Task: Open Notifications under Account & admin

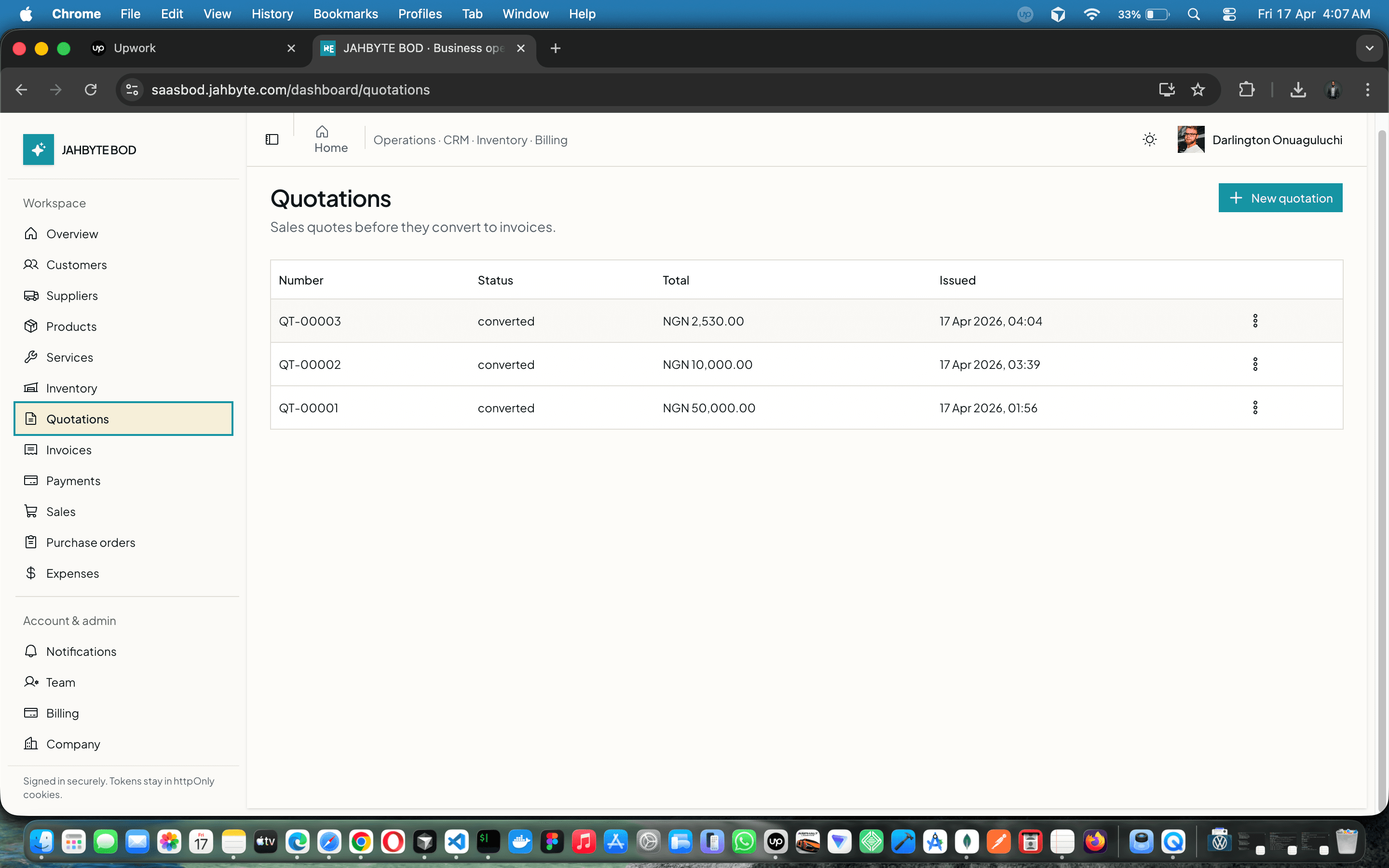Action: pos(81,651)
